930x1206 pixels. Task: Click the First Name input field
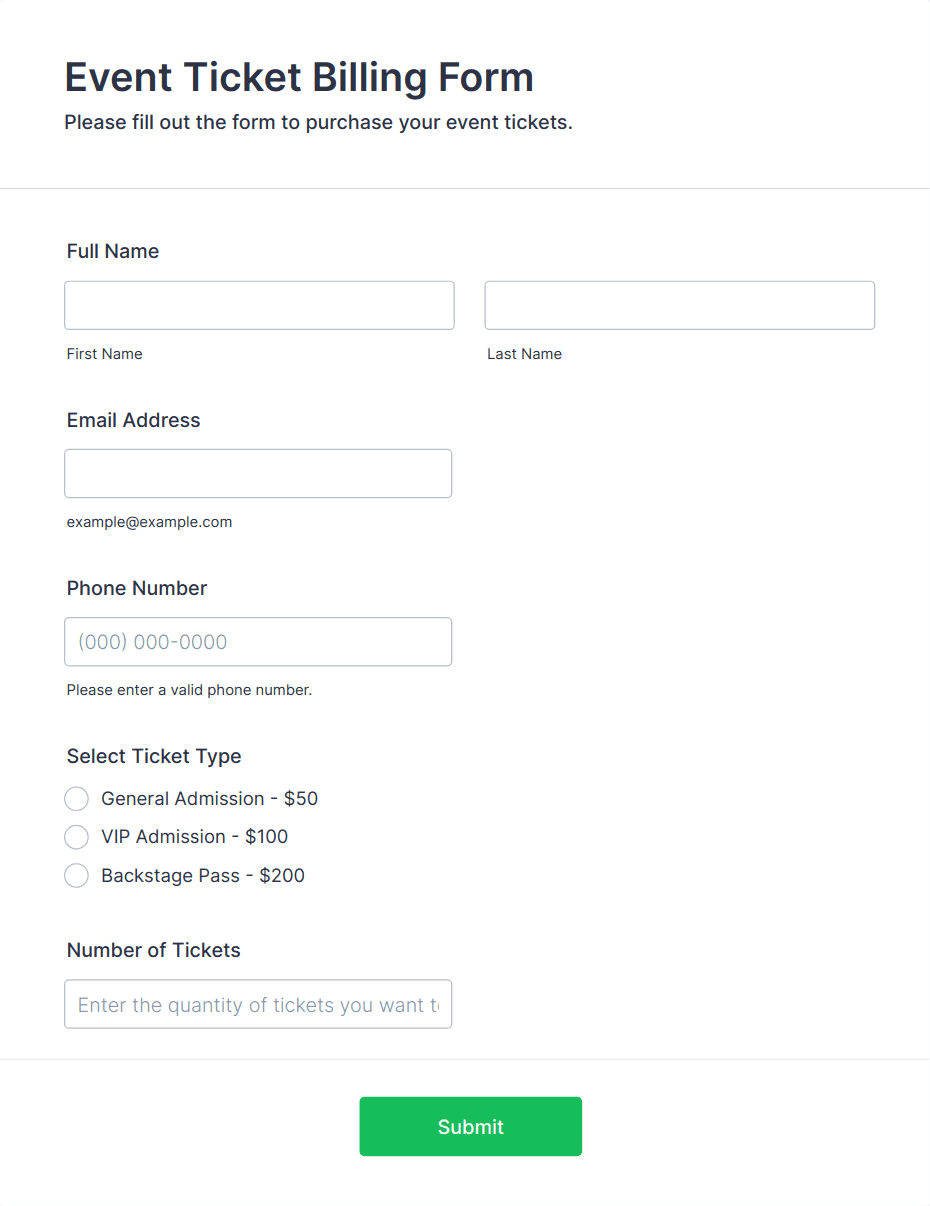(259, 305)
